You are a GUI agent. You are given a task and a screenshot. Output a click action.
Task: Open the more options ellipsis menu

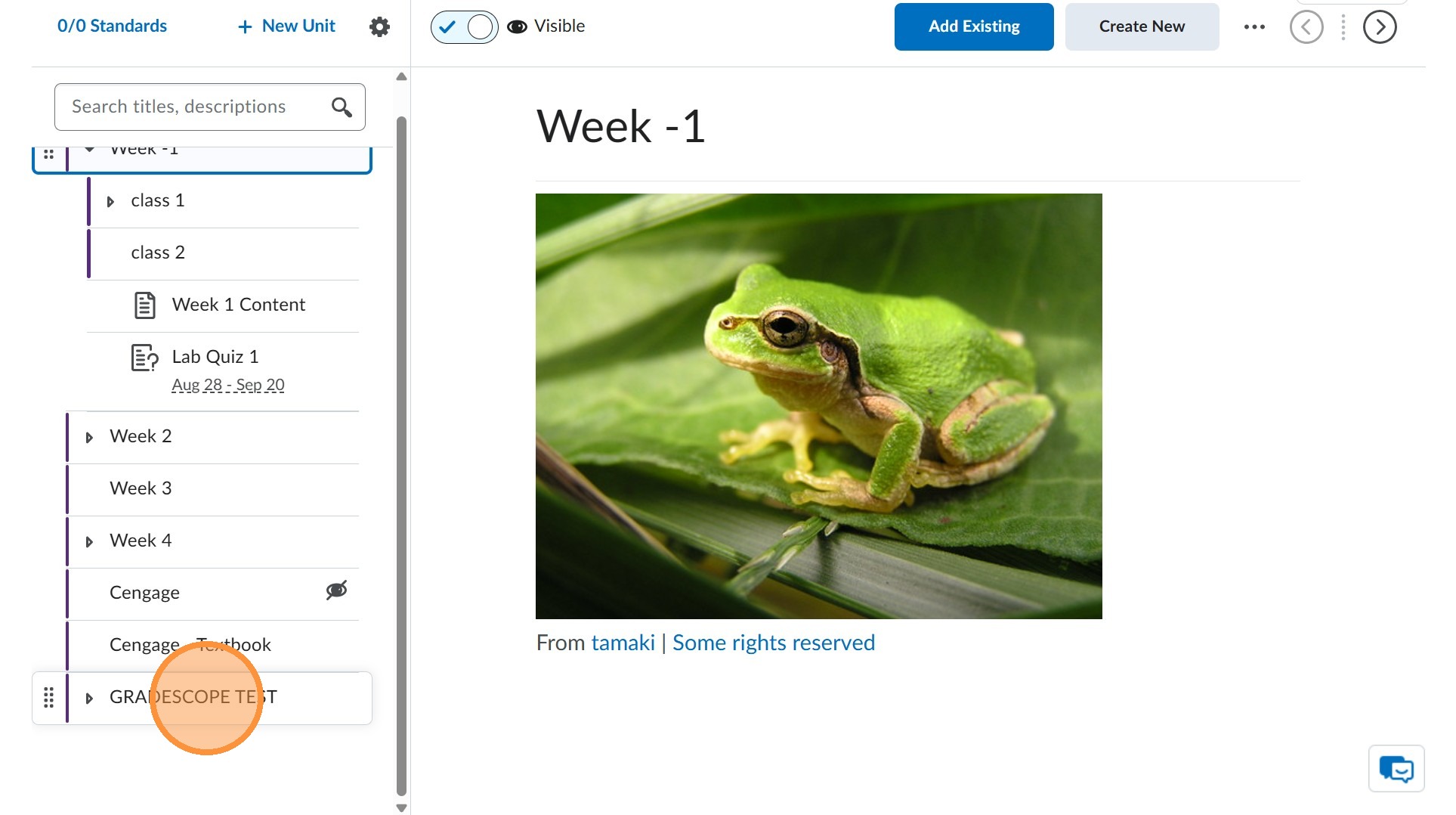[1254, 27]
